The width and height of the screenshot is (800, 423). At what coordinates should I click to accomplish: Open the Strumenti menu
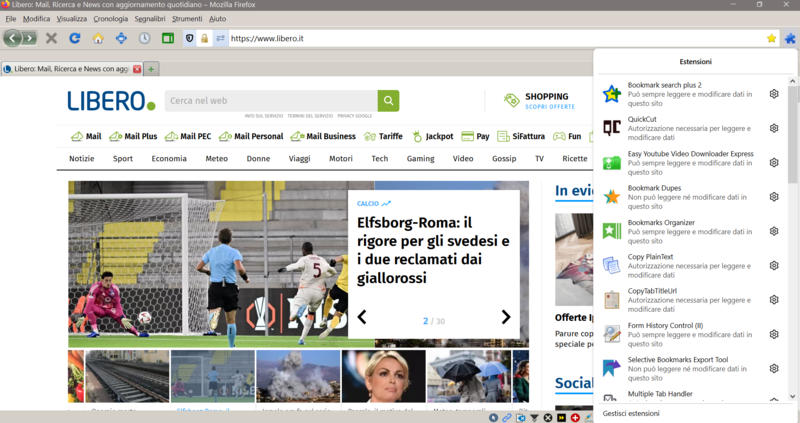click(187, 19)
